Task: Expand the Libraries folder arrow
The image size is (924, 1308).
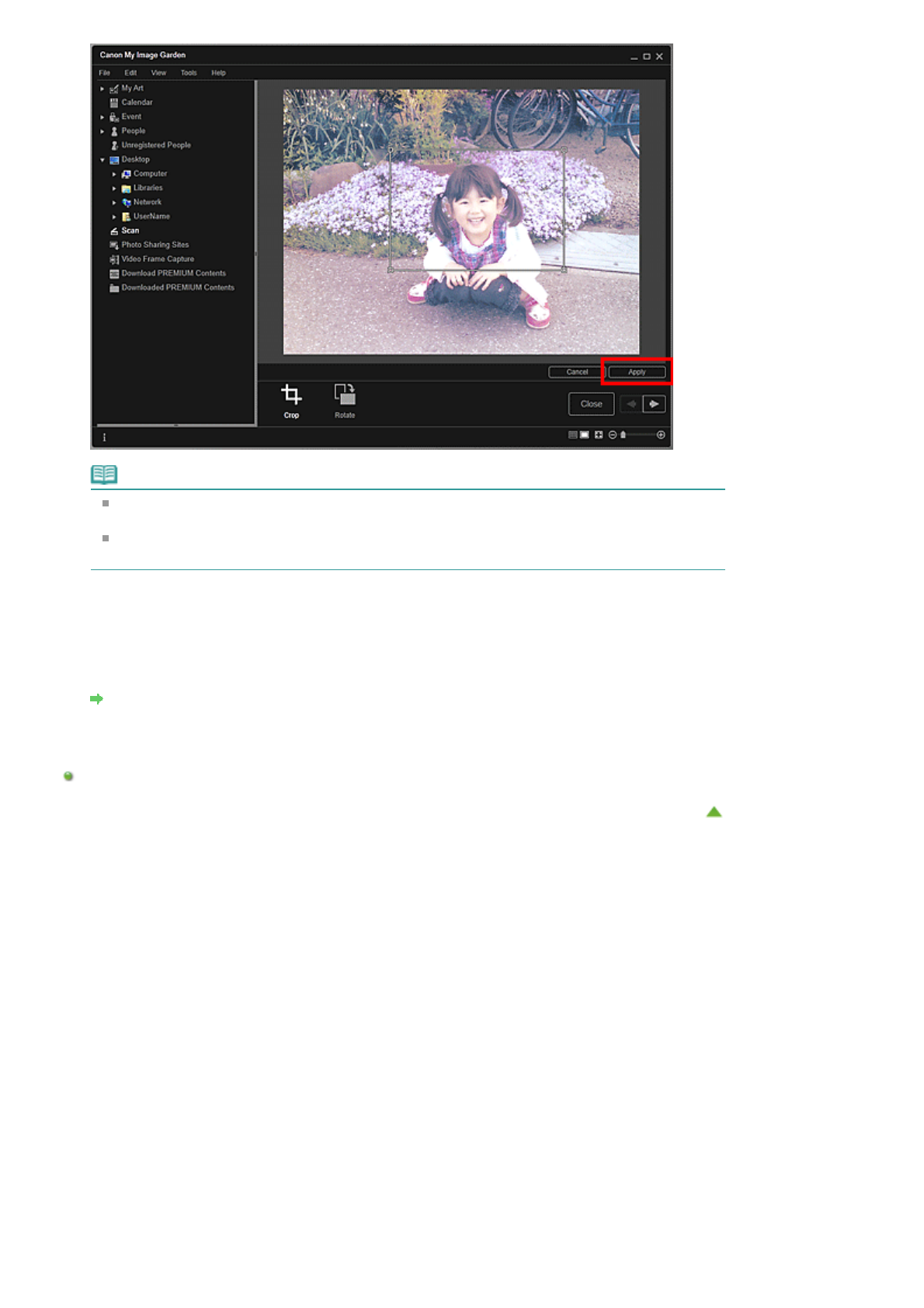Action: point(114,189)
